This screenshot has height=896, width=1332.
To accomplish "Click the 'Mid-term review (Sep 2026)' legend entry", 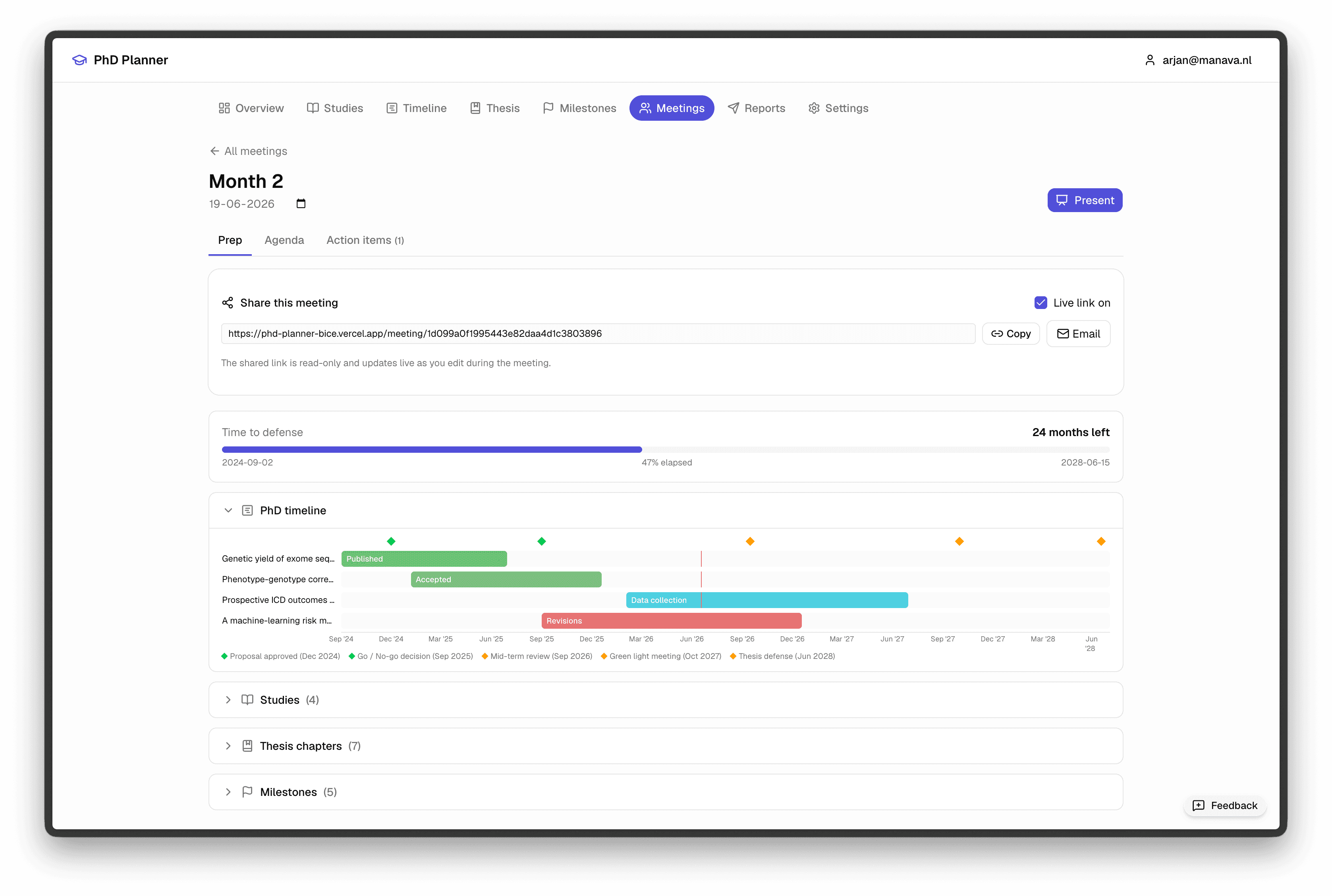I will coord(537,656).
